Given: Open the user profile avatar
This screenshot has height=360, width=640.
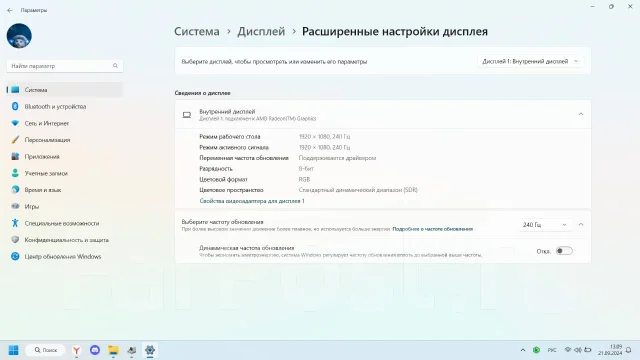Looking at the screenshot, I should point(19,36).
